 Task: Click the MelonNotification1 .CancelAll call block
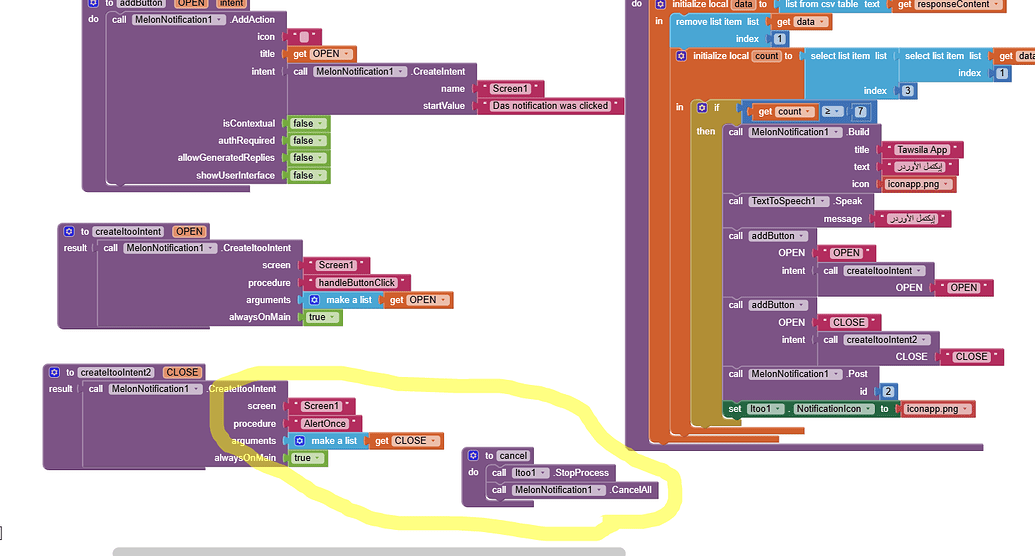572,490
